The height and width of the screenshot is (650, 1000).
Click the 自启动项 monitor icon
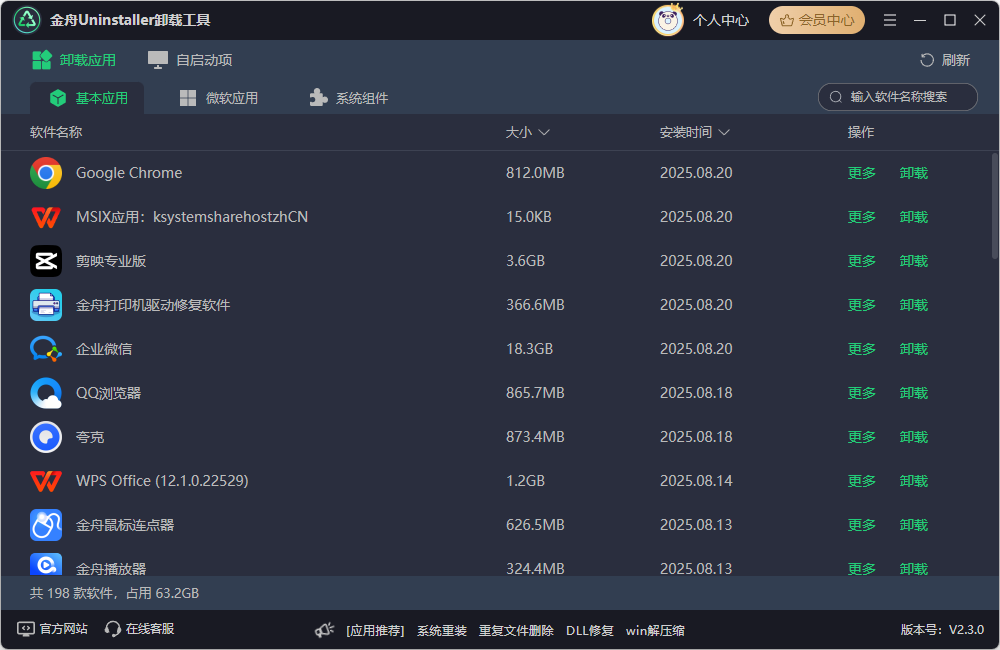pos(158,60)
